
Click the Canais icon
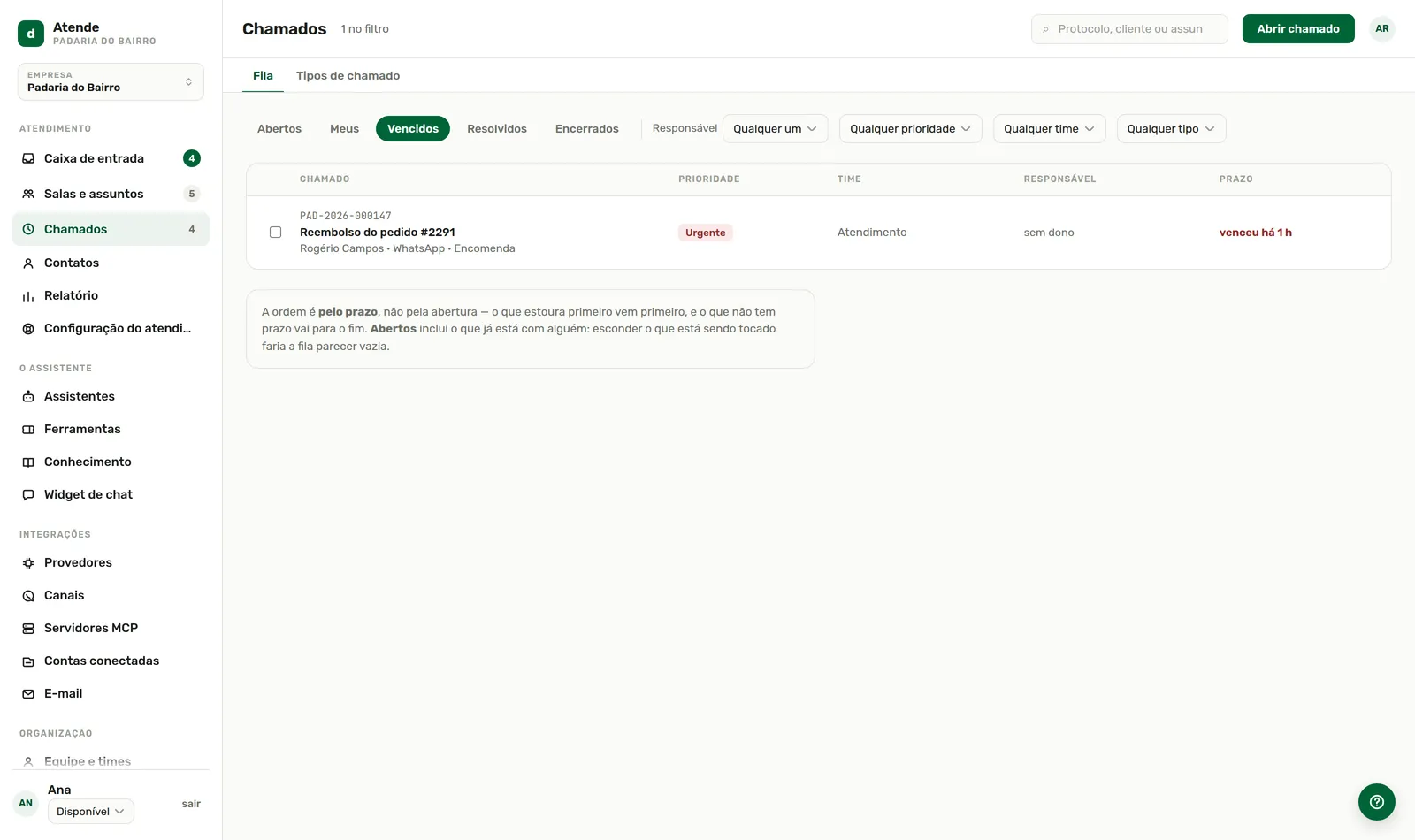coord(28,595)
